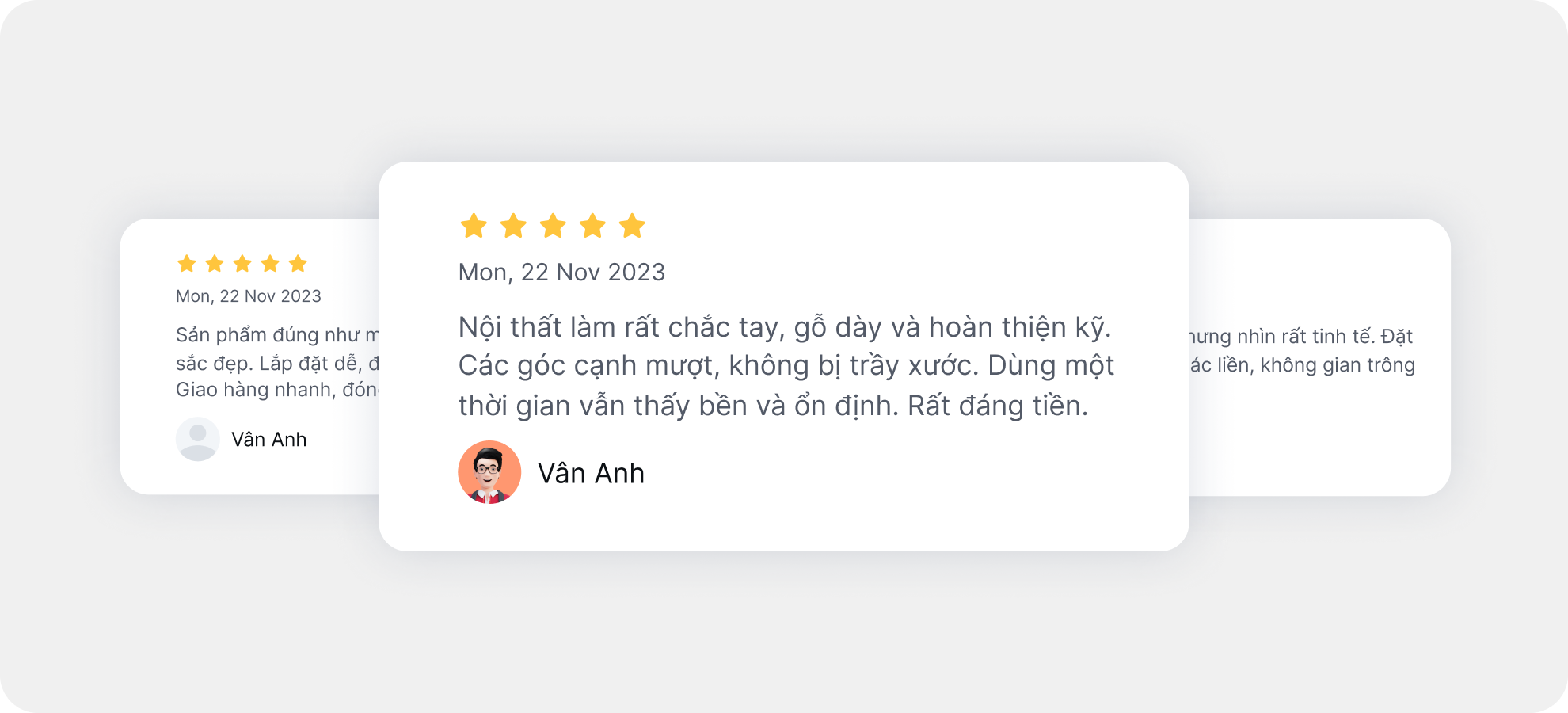The width and height of the screenshot is (1568, 713).
Task: Click the cartoon avatar with glasses
Action: click(x=489, y=472)
